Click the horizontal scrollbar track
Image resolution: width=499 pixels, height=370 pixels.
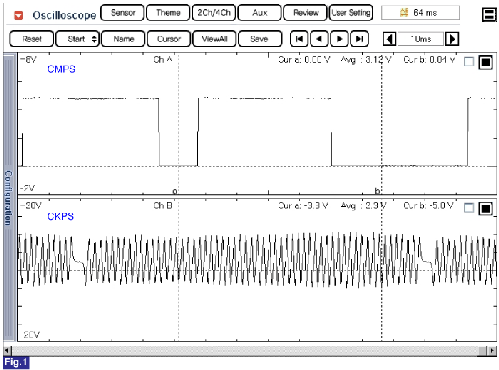coord(245,350)
